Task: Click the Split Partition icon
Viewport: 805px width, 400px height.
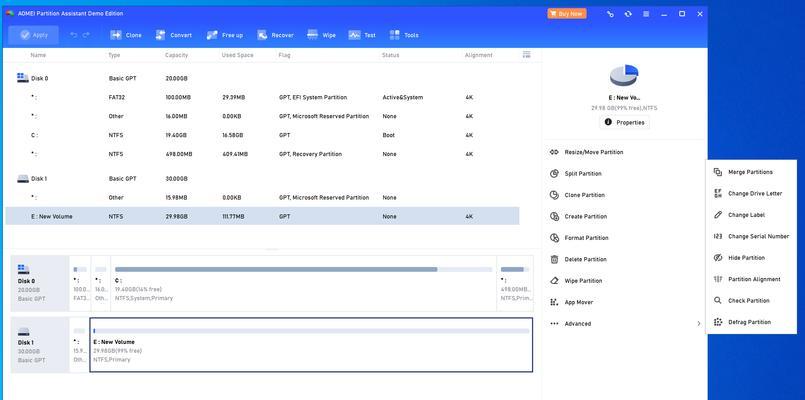Action: (554, 174)
